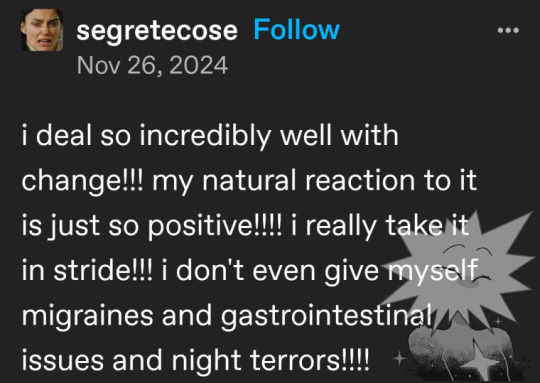Click the smiling starburst sticker face
540x383 pixels.
tap(467, 267)
